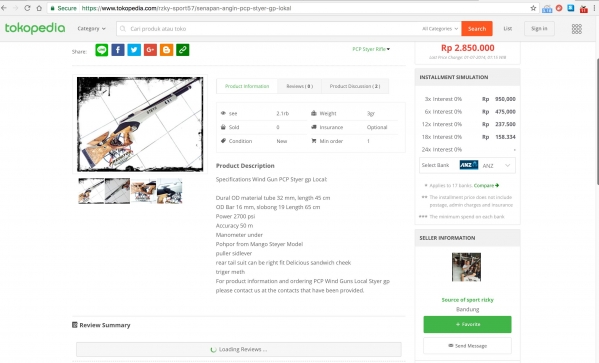The height and width of the screenshot is (363, 599).
Task: Share product on Google Plus
Action: coord(150,50)
